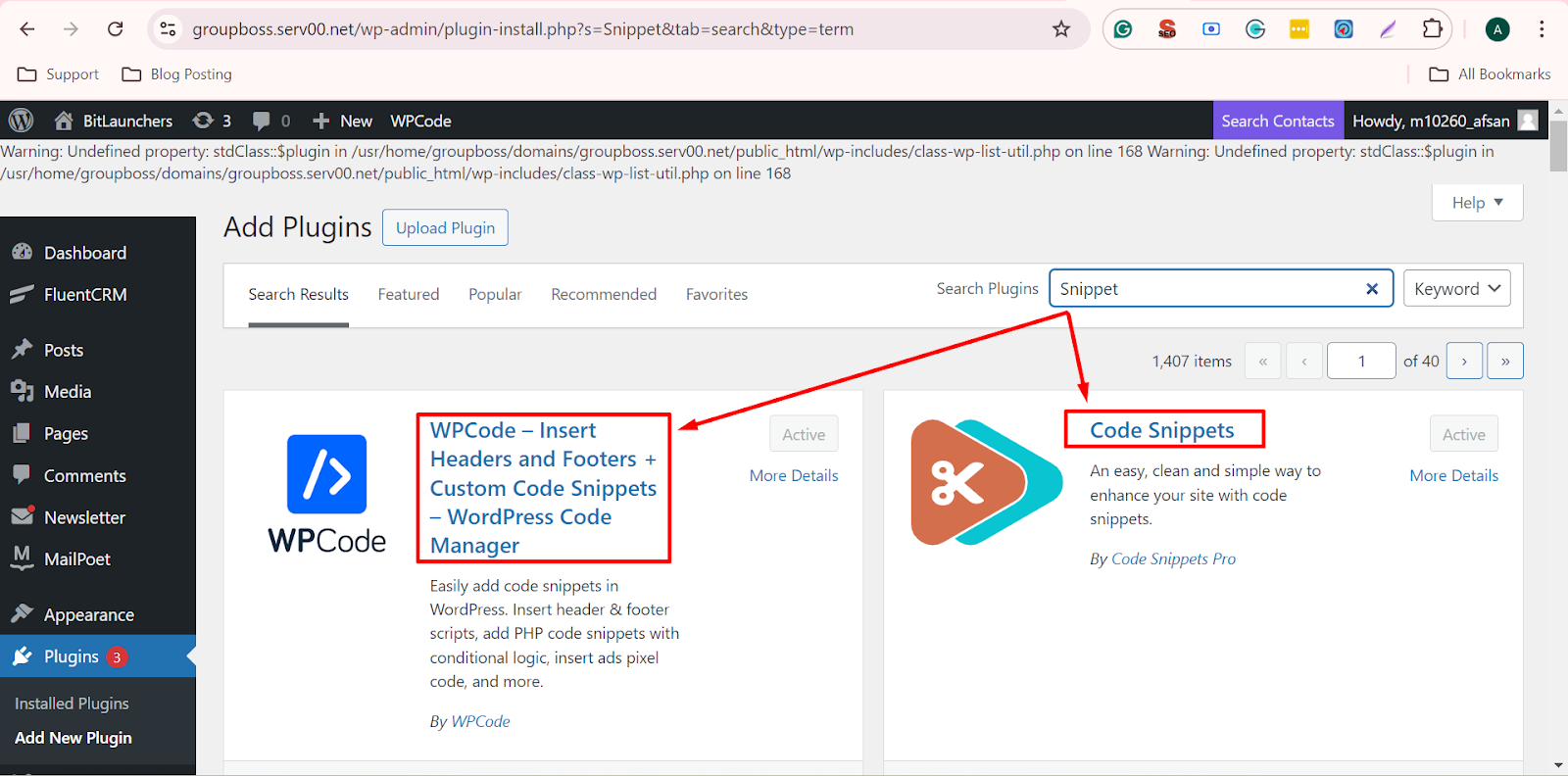Open the Extensions puzzle-piece menu
This screenshot has height=776, width=1568.
coord(1432,29)
